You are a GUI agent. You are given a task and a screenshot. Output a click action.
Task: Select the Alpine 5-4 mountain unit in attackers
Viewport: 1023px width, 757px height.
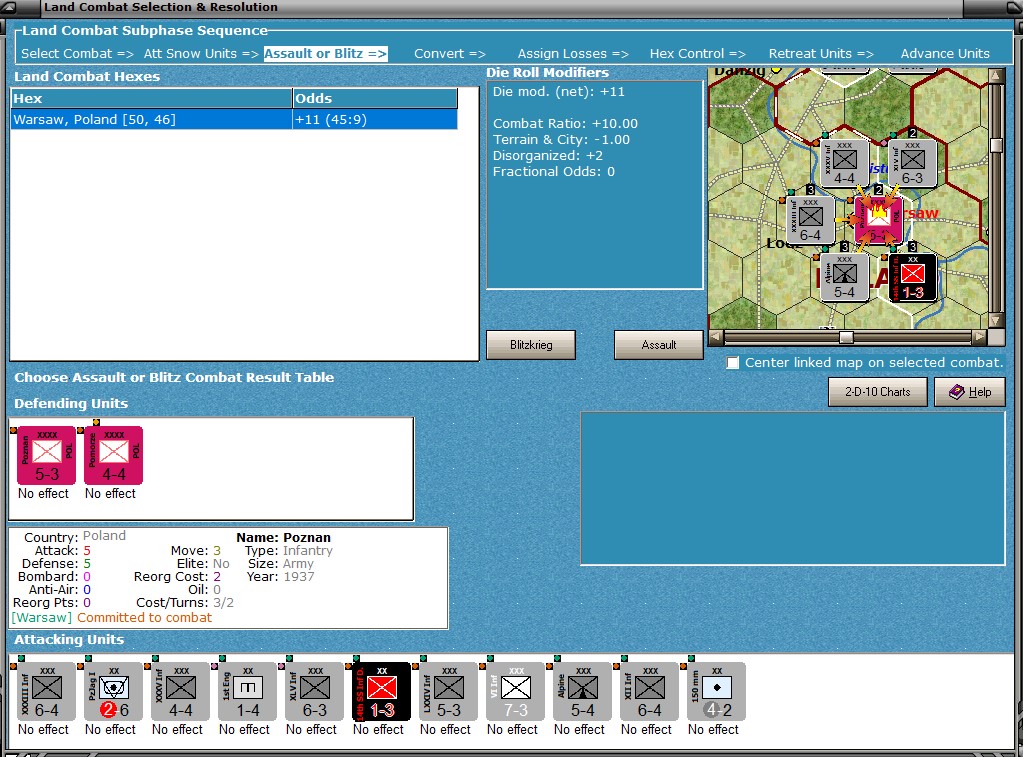583,691
